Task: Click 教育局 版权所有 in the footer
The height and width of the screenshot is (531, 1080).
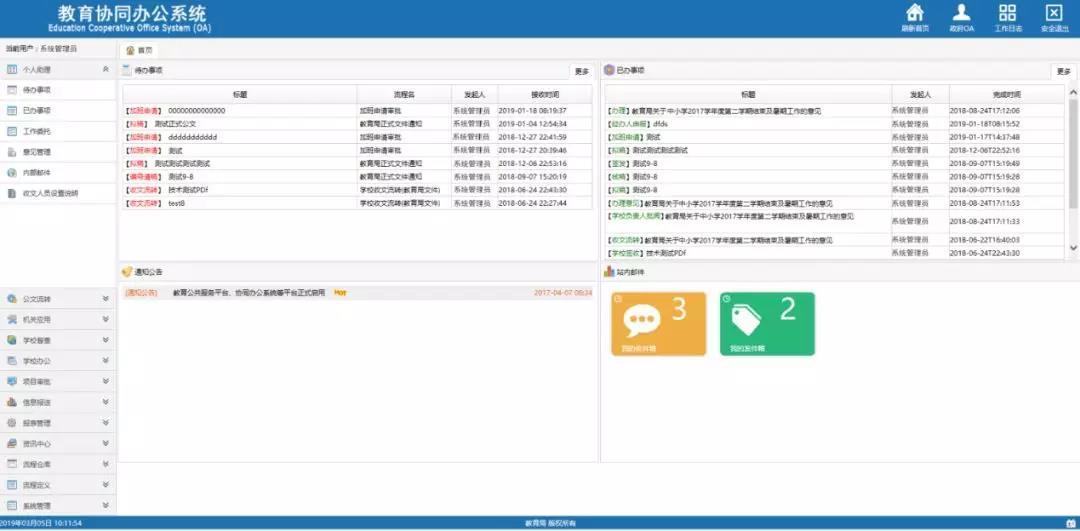Action: (x=550, y=524)
